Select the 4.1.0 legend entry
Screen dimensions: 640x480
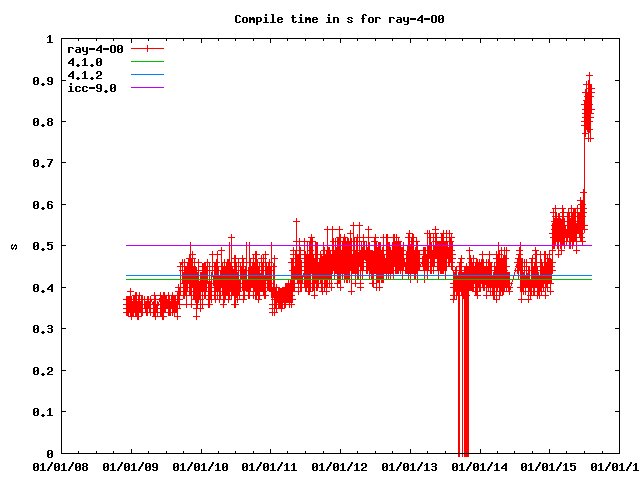[85, 62]
